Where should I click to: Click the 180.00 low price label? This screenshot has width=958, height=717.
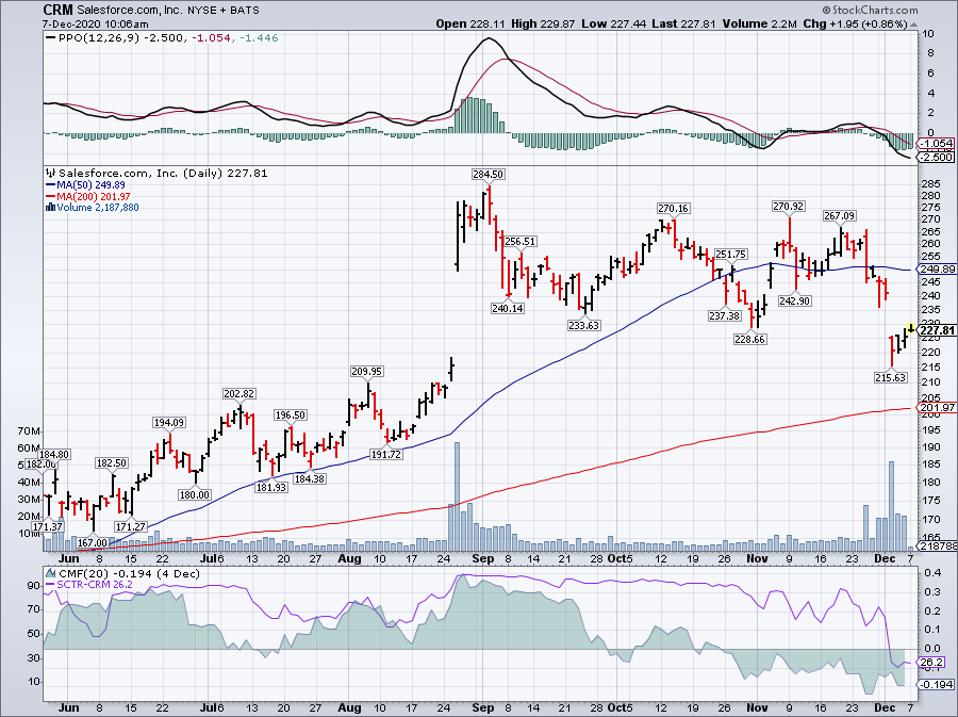point(194,495)
